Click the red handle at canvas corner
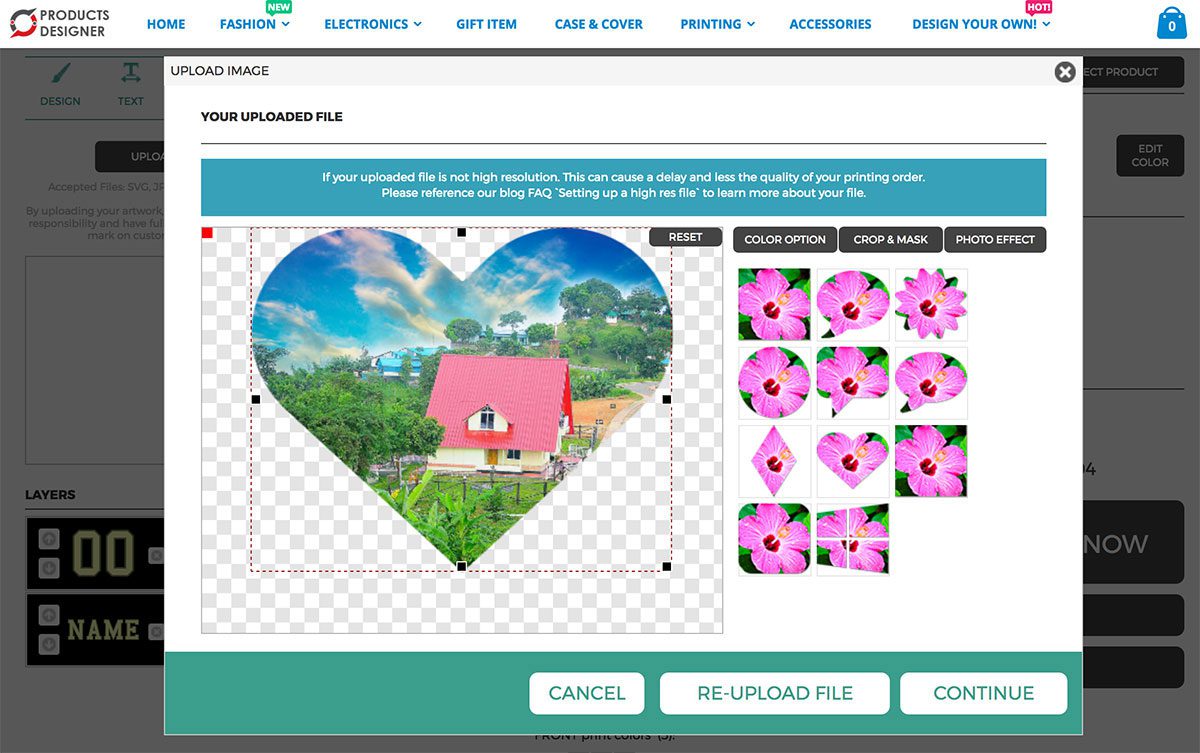 pyautogui.click(x=208, y=231)
